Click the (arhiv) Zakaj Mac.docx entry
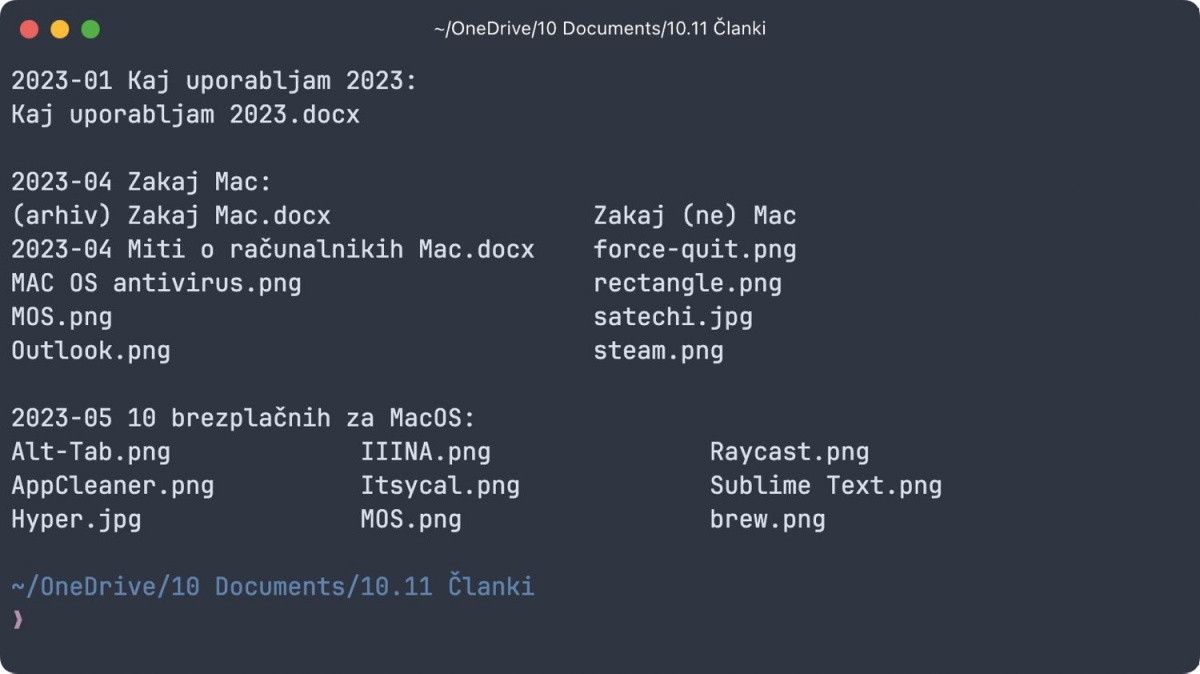 (x=170, y=216)
